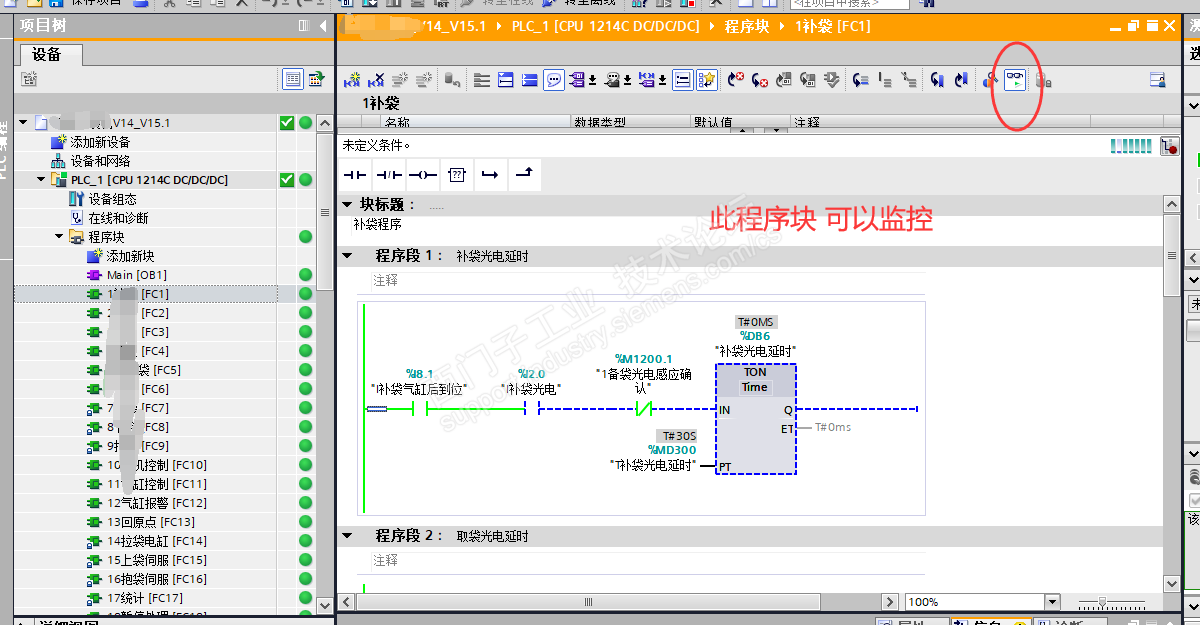The height and width of the screenshot is (625, 1200).
Task: Click the editor toolbar far-right window icon
Action: [1157, 80]
